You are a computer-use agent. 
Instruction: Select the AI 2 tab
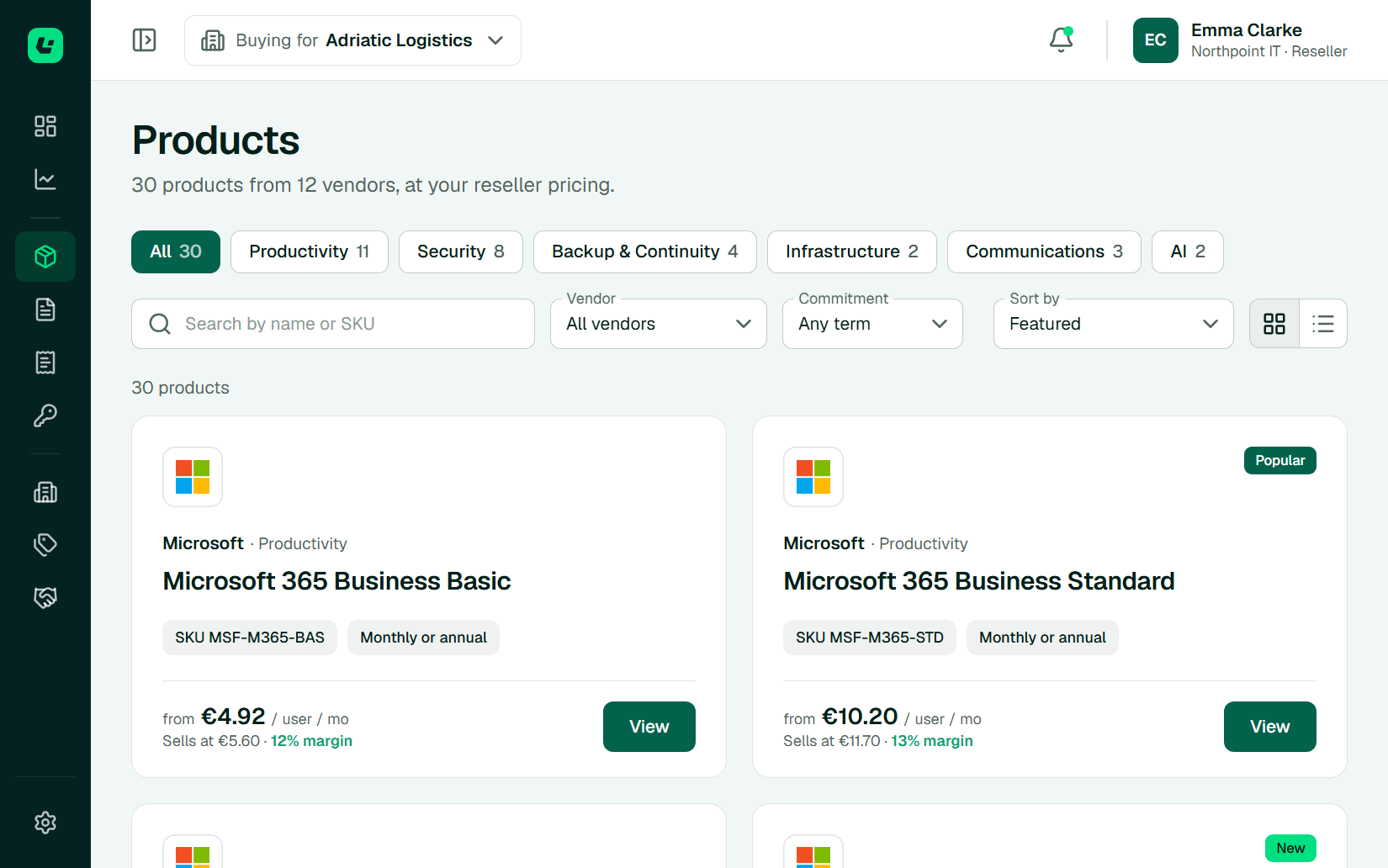click(1188, 251)
